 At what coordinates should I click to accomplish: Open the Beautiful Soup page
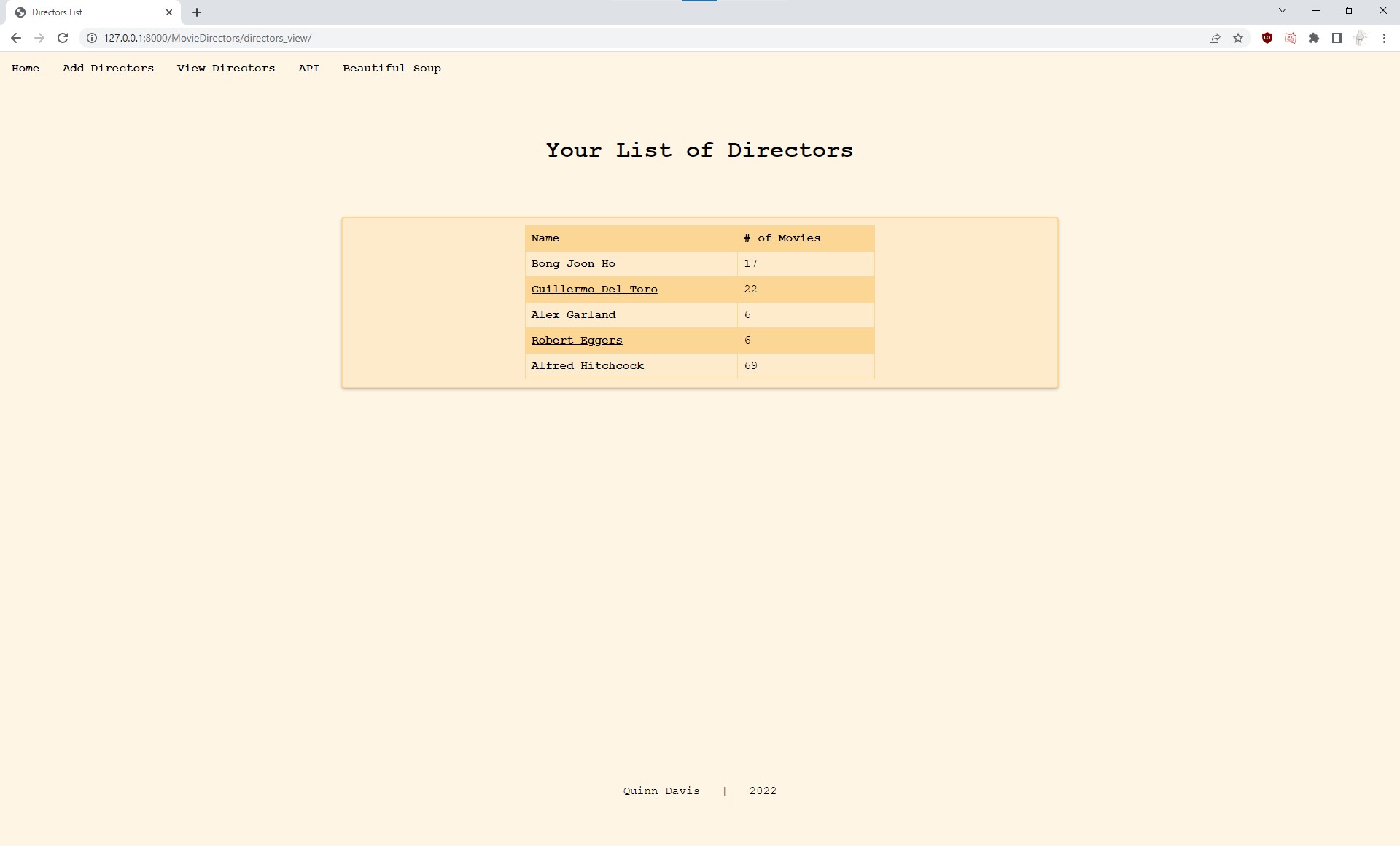coord(392,69)
